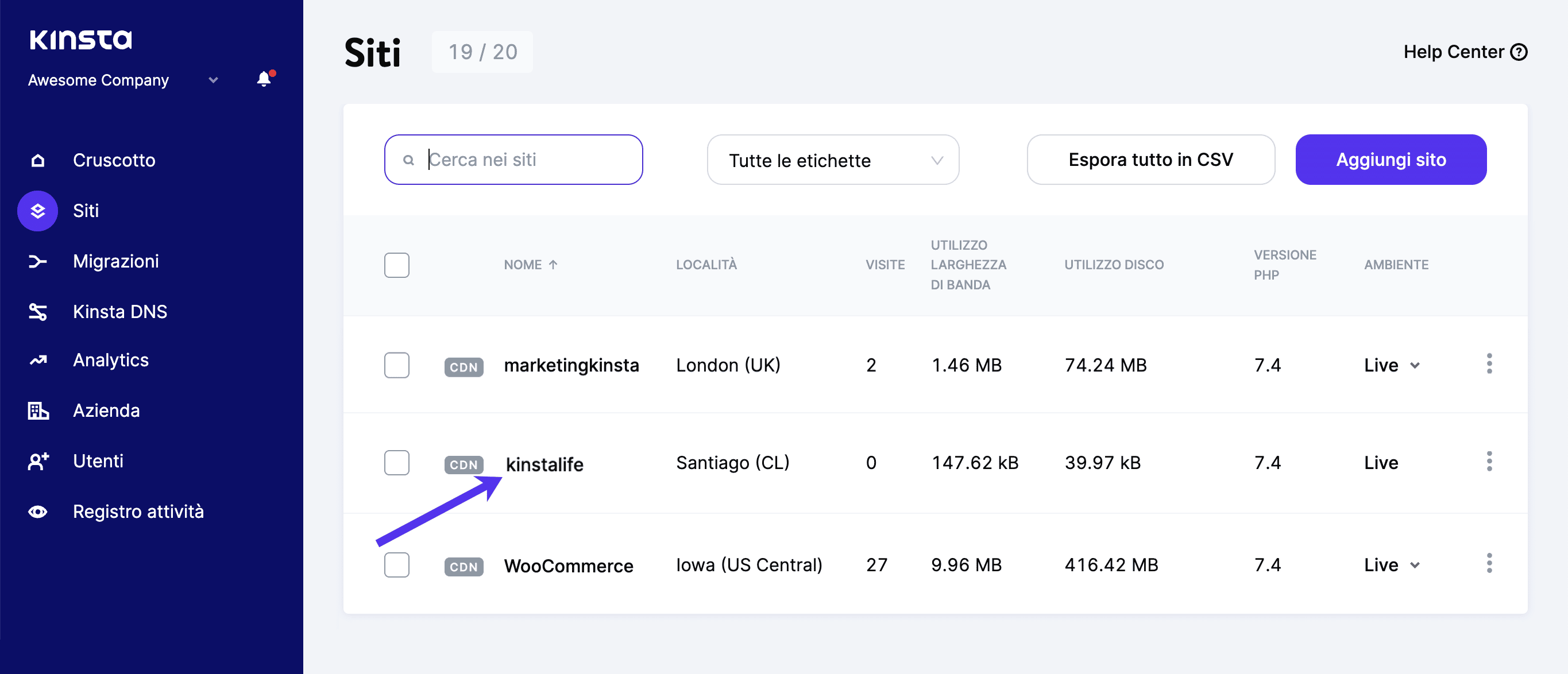The image size is (1568, 674).
Task: Select the Utenti sidebar icon
Action: tap(38, 460)
